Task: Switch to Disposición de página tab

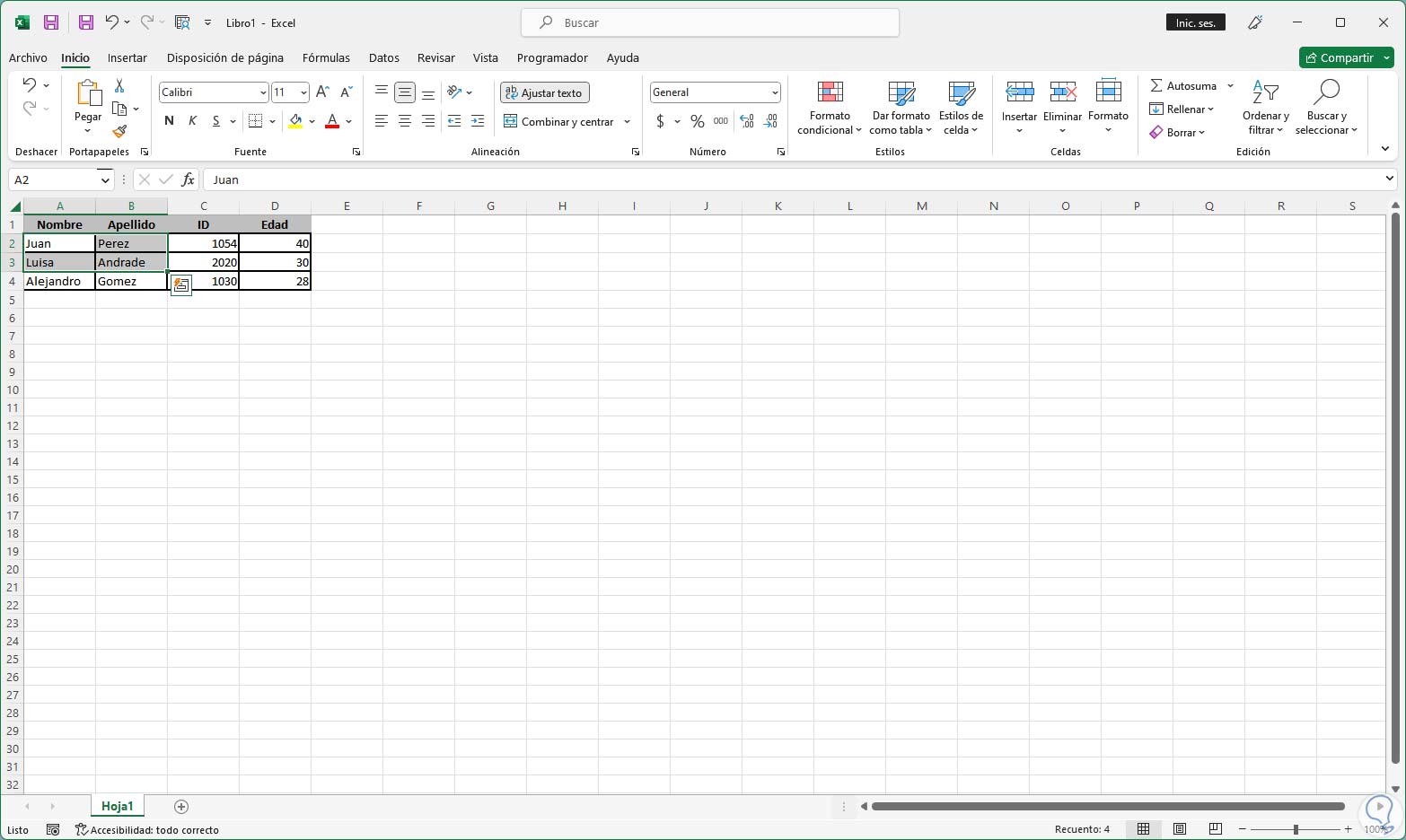Action: point(224,57)
